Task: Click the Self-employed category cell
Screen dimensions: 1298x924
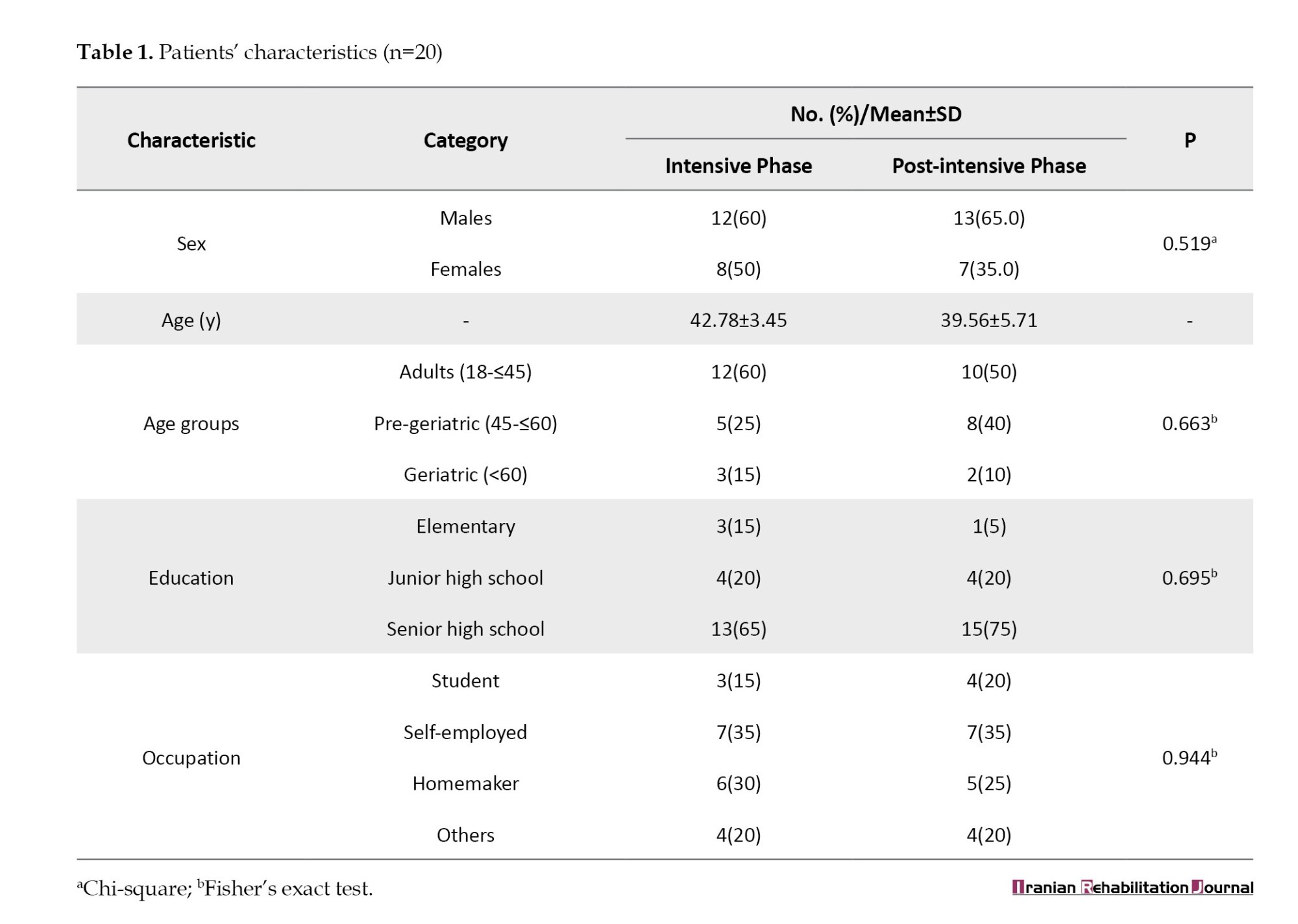Action: click(465, 733)
